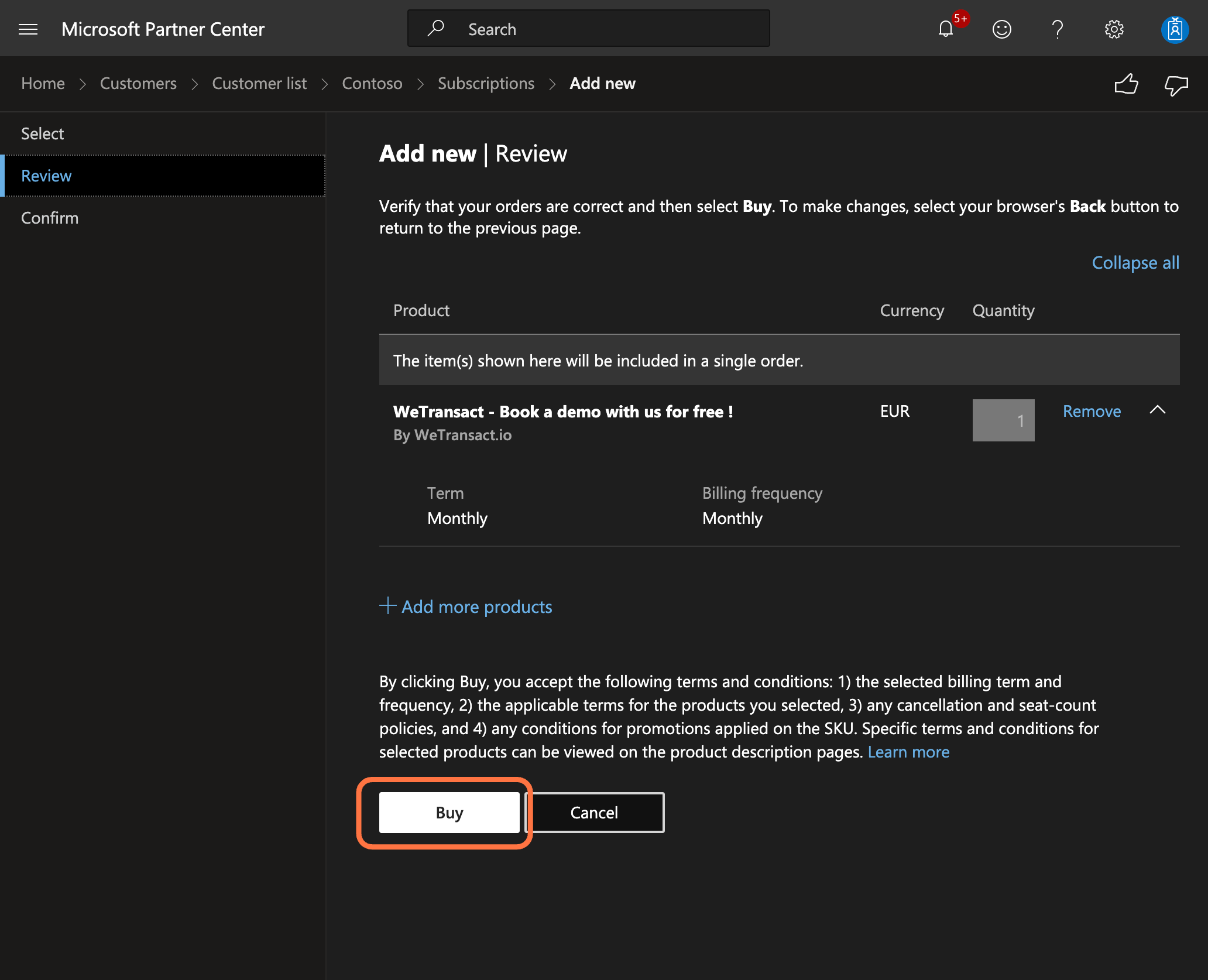Go to the Select step
The image size is (1208, 980).
pyautogui.click(x=163, y=133)
